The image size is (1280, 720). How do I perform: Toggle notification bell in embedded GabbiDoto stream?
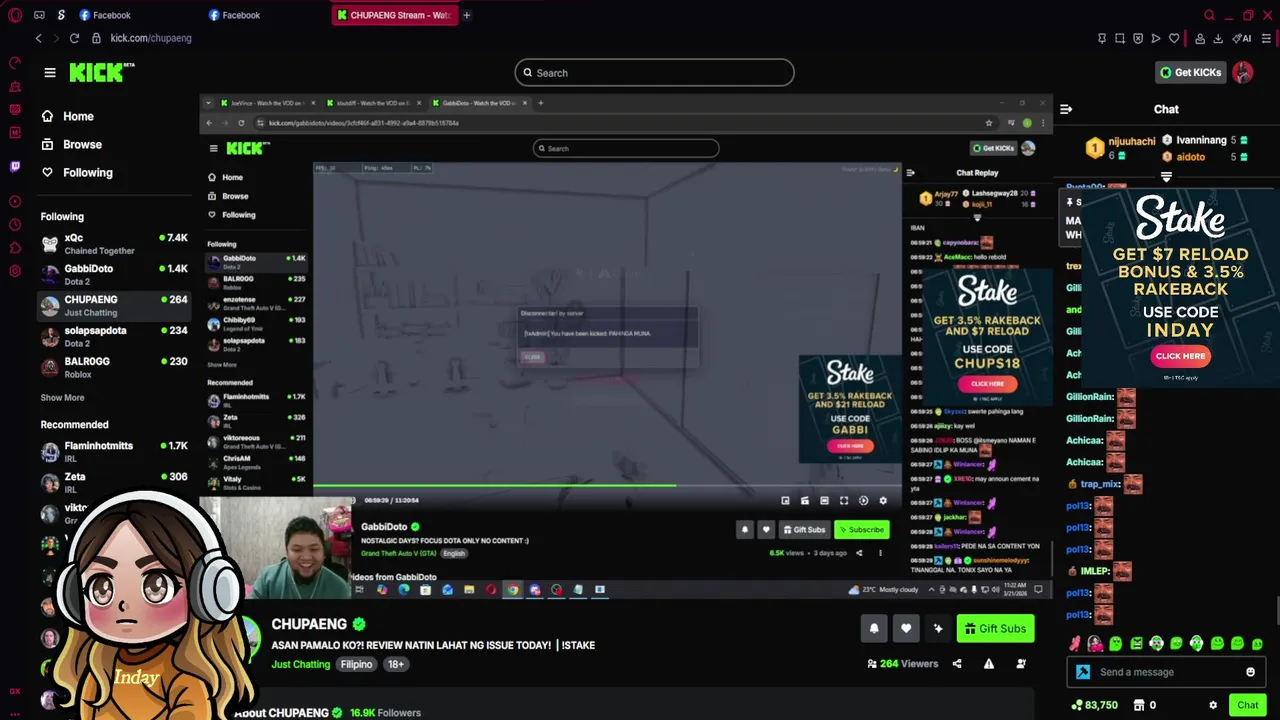(x=744, y=529)
